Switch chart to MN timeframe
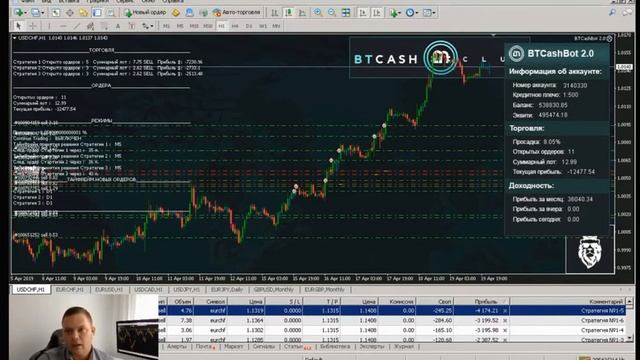Image resolution: width=640 pixels, height=360 pixels. [x=276, y=26]
